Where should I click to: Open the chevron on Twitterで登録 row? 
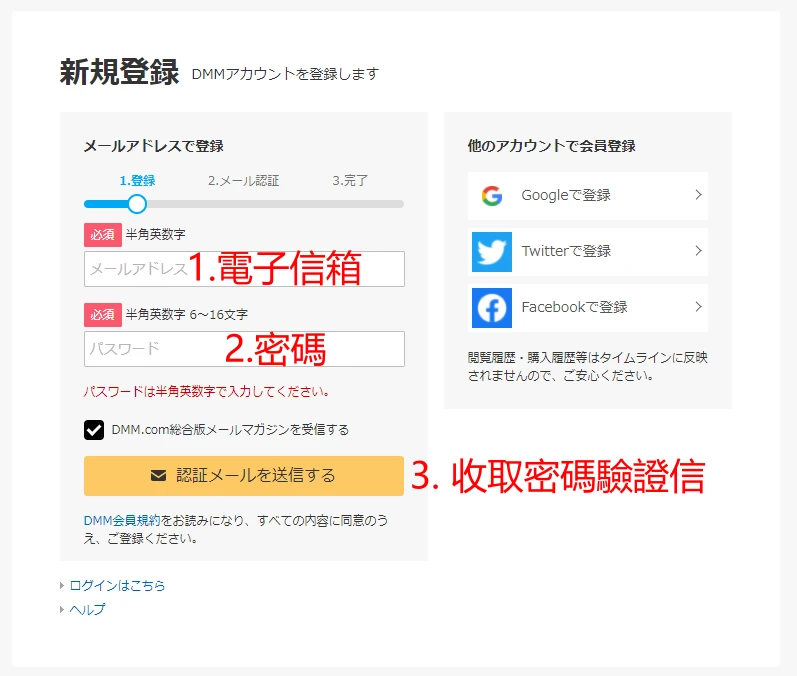(698, 251)
